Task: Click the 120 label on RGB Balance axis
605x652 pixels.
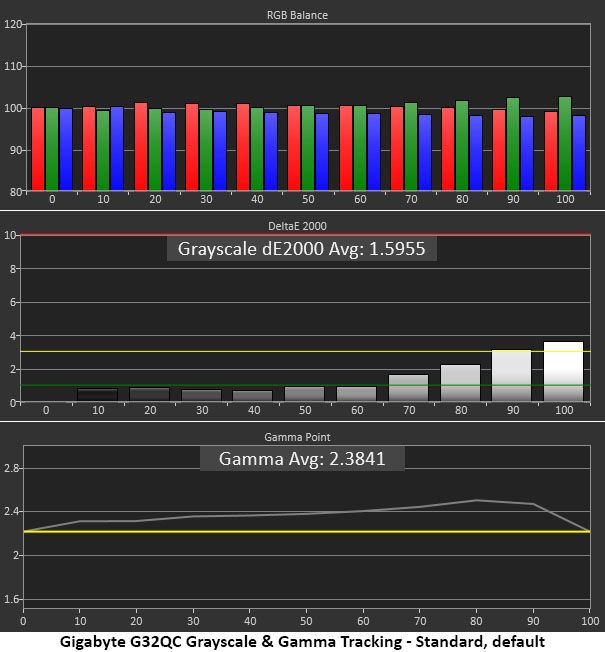Action: coord(12,24)
